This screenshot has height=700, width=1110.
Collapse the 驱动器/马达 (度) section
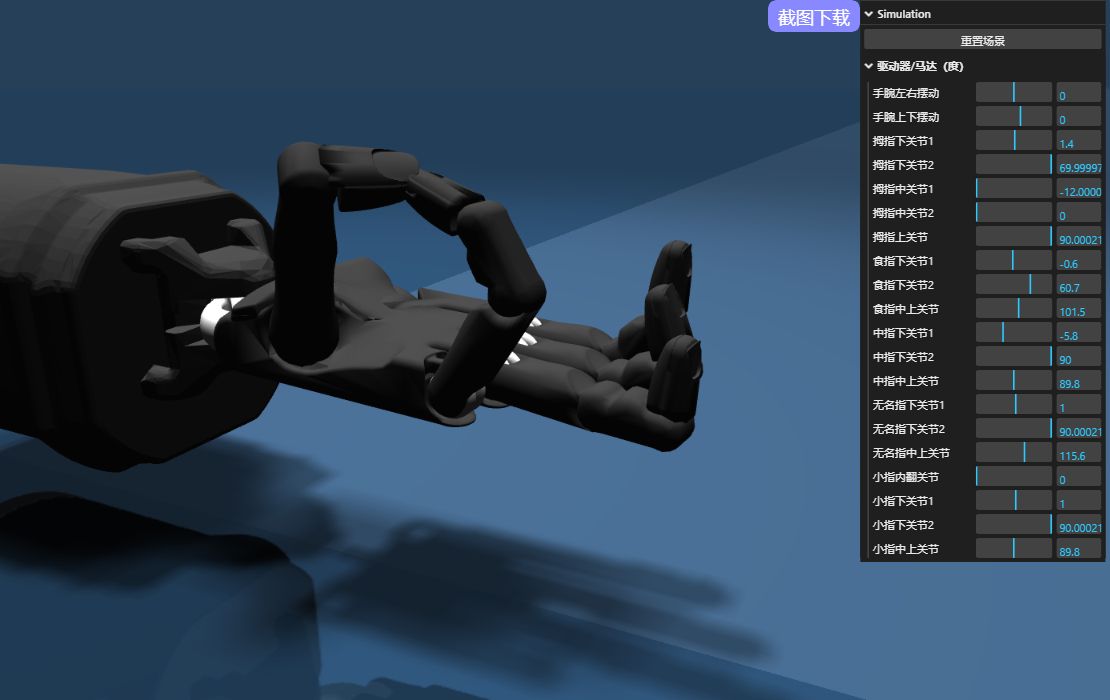[868, 67]
